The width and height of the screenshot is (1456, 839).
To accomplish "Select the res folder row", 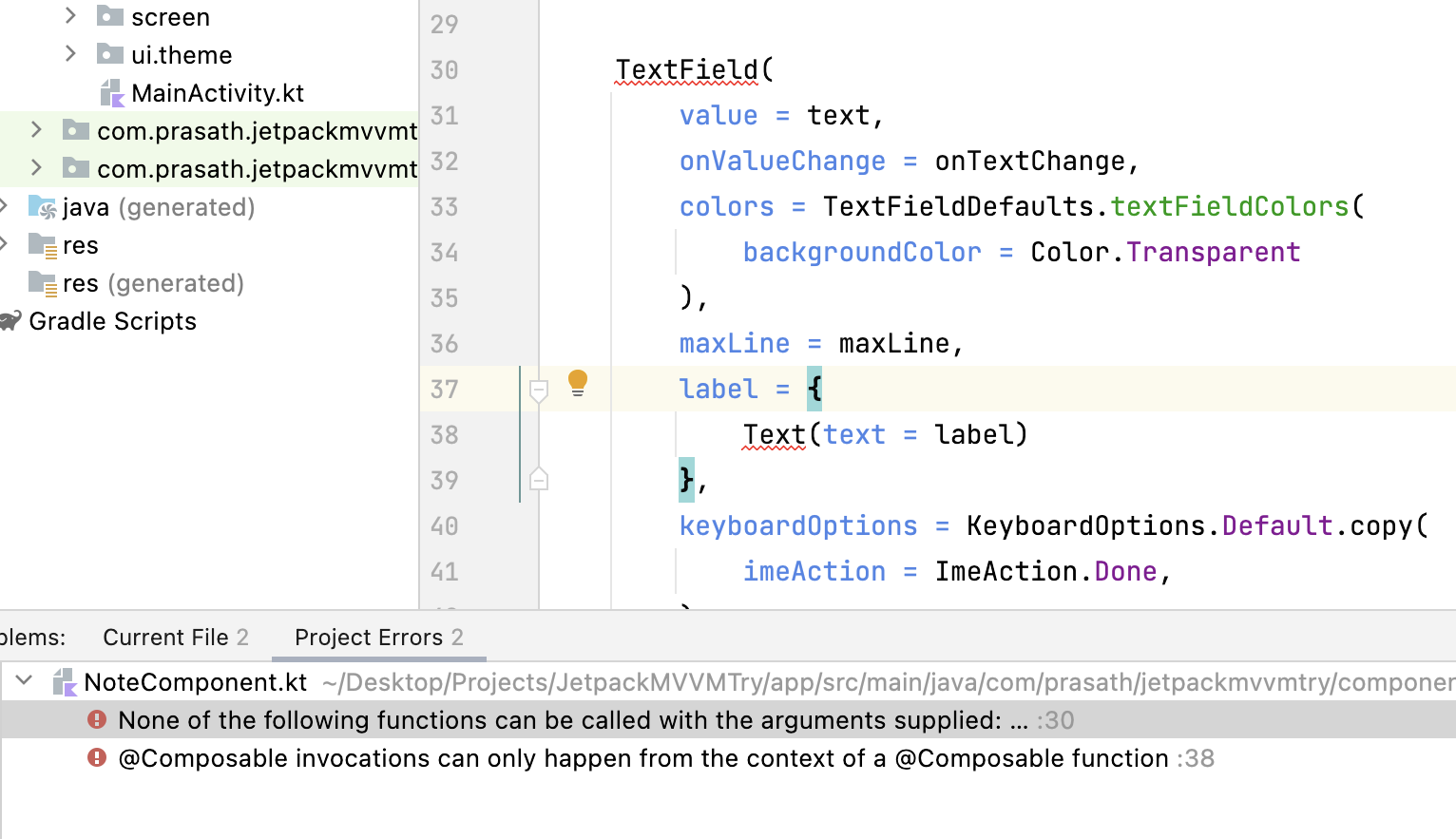I will tap(81, 245).
